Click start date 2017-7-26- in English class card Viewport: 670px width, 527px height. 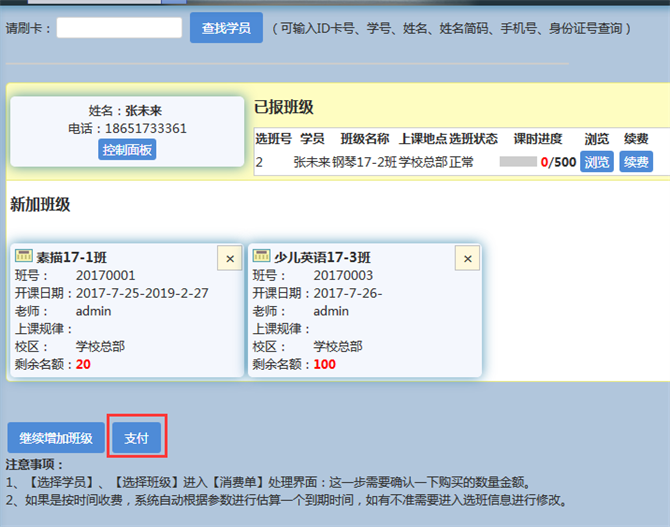(348, 293)
